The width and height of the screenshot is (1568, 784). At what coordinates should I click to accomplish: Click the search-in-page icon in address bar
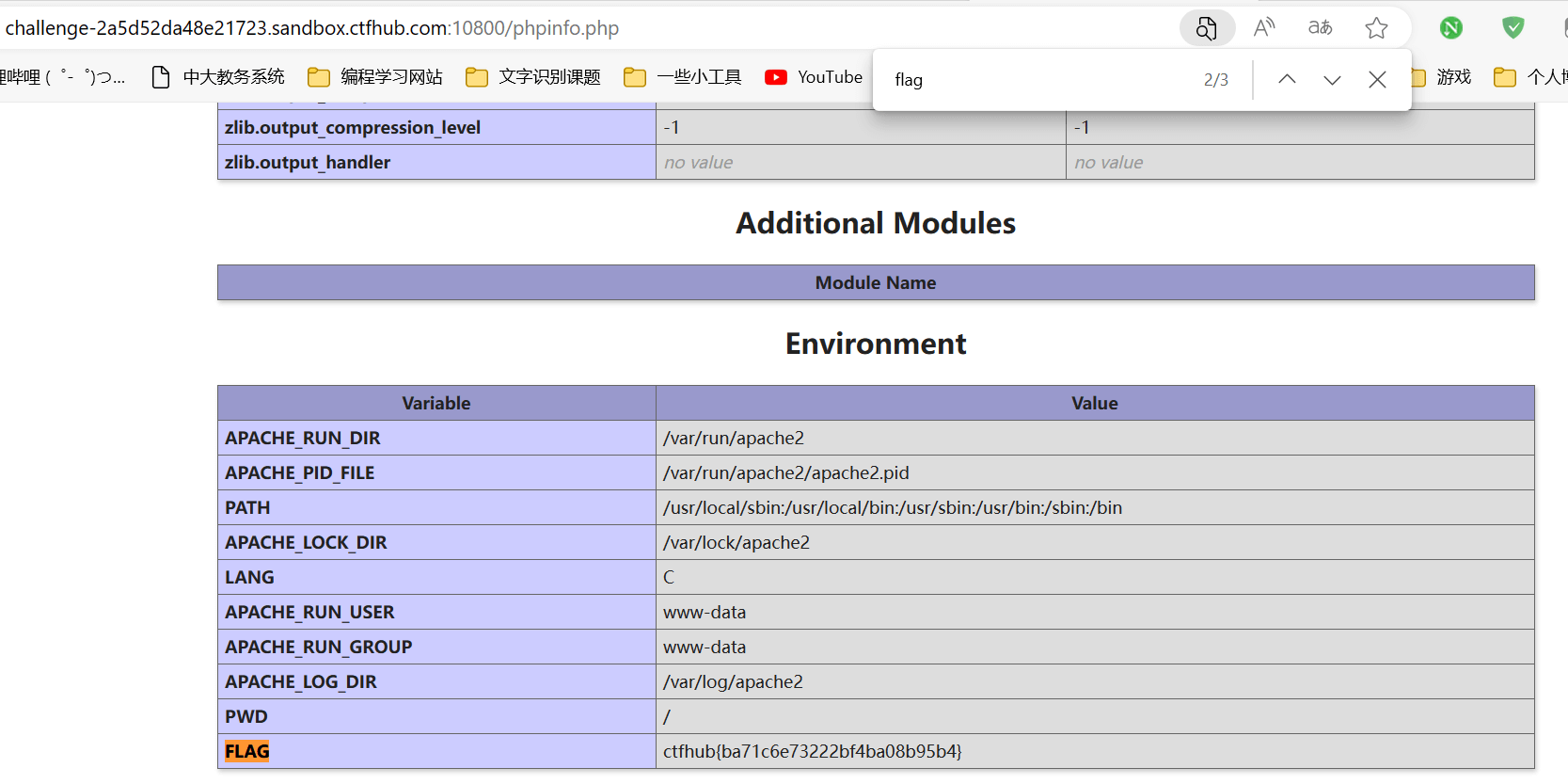coord(1207,28)
